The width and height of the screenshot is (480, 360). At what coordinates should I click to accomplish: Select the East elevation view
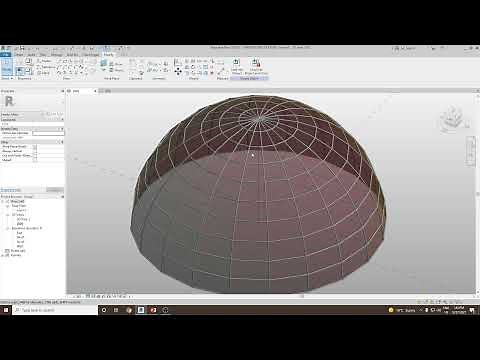click(20, 233)
